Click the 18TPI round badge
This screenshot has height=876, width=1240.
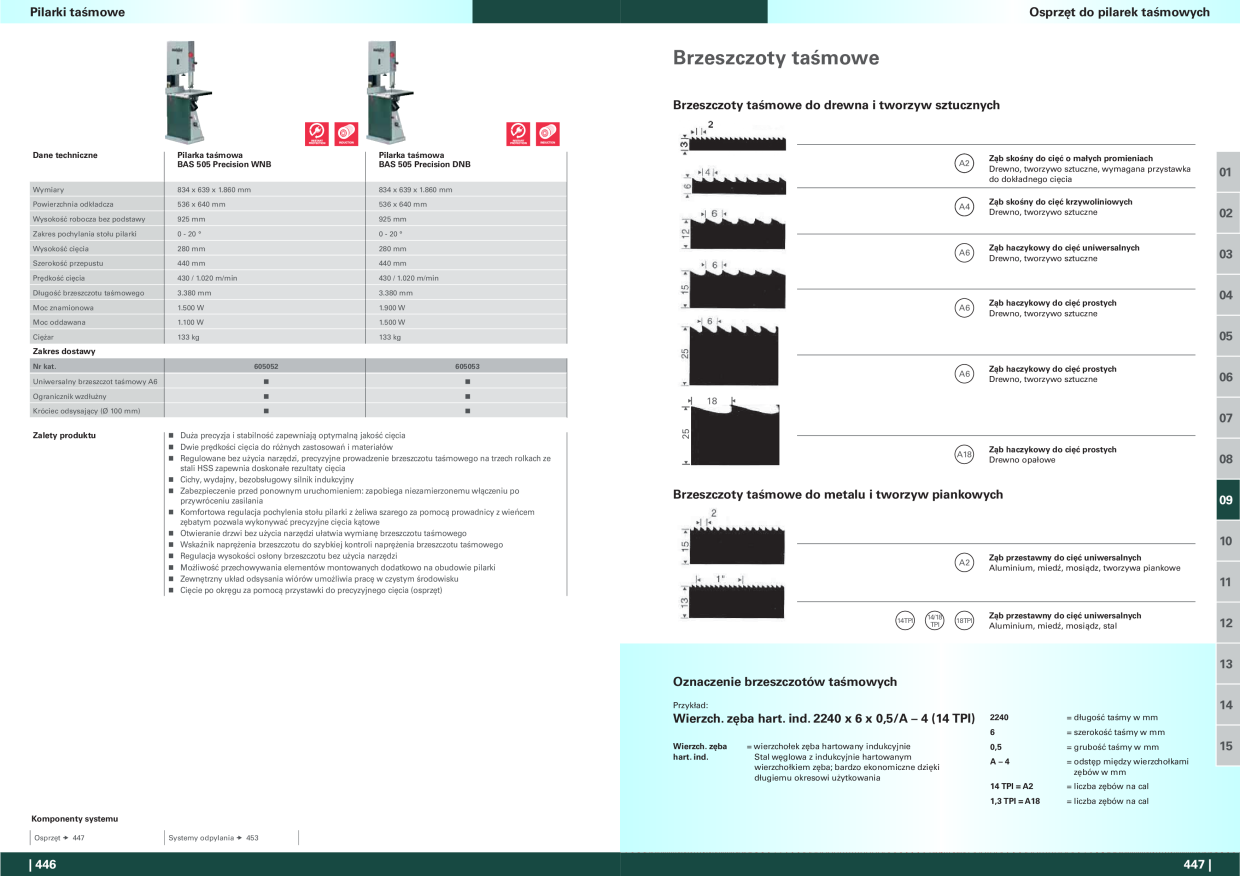pyautogui.click(x=965, y=621)
